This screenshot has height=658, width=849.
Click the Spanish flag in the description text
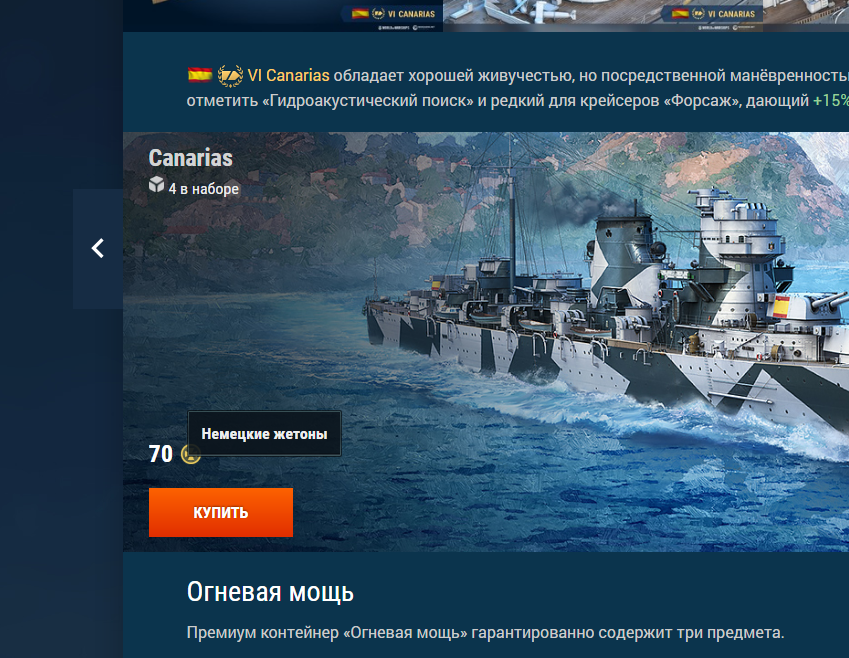tap(200, 75)
